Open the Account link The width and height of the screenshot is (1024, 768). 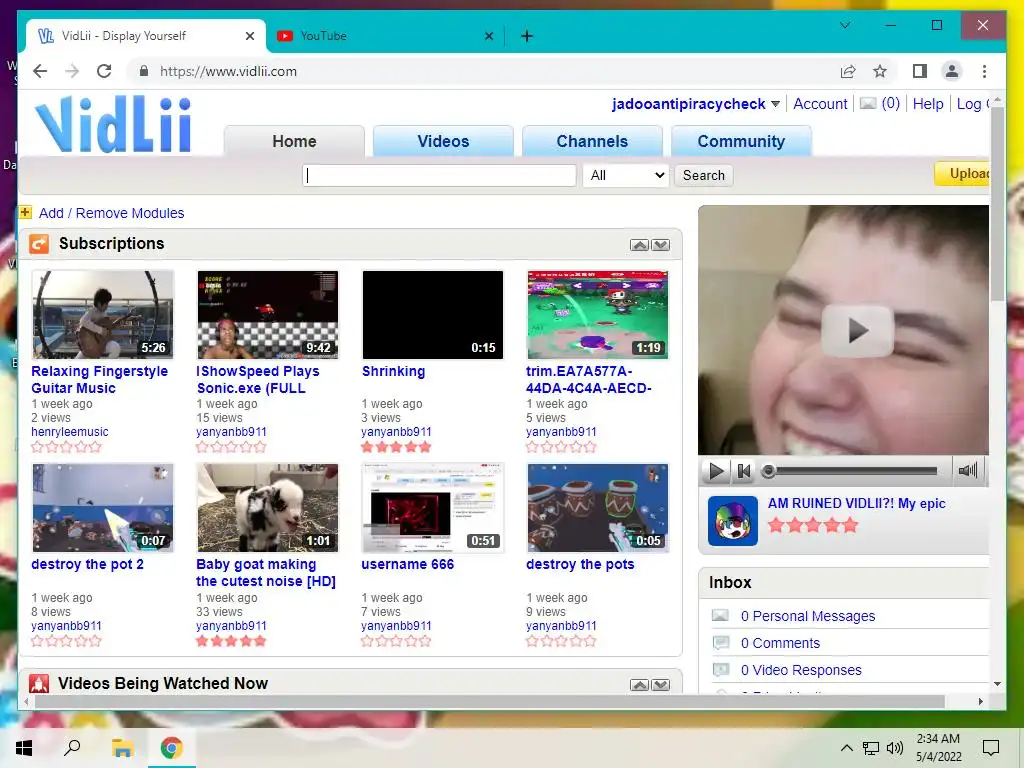tap(820, 104)
